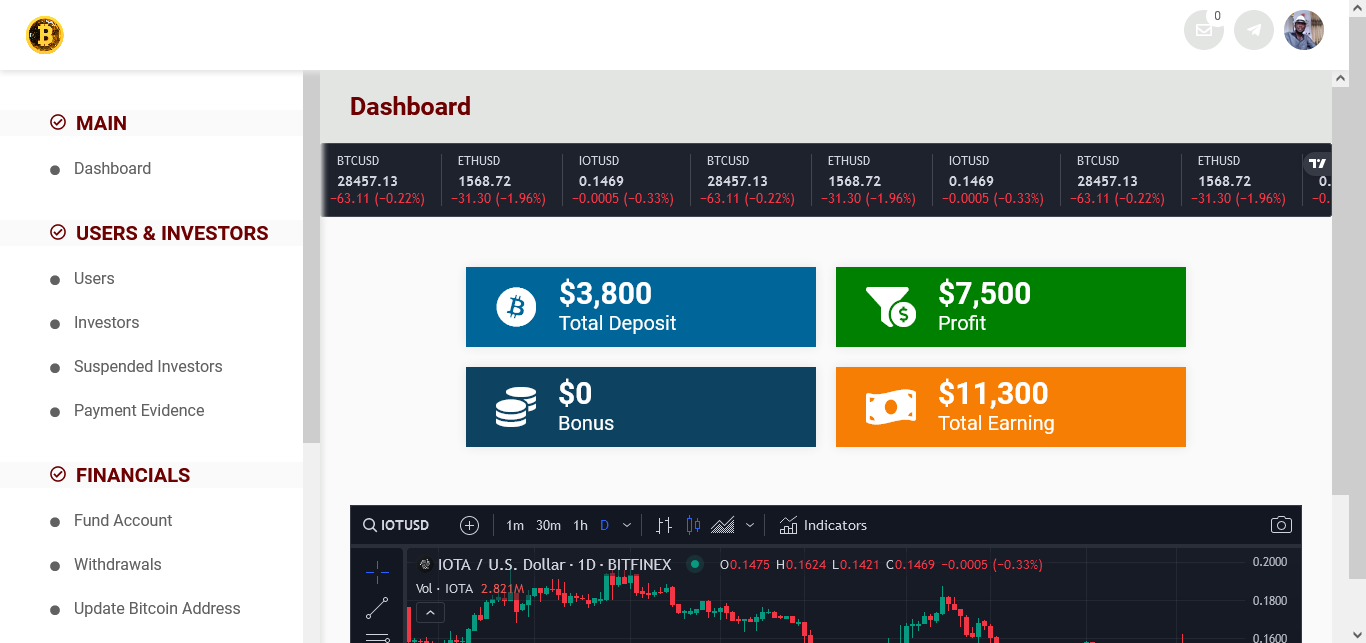
Task: Select the D daily interval
Action: (604, 525)
